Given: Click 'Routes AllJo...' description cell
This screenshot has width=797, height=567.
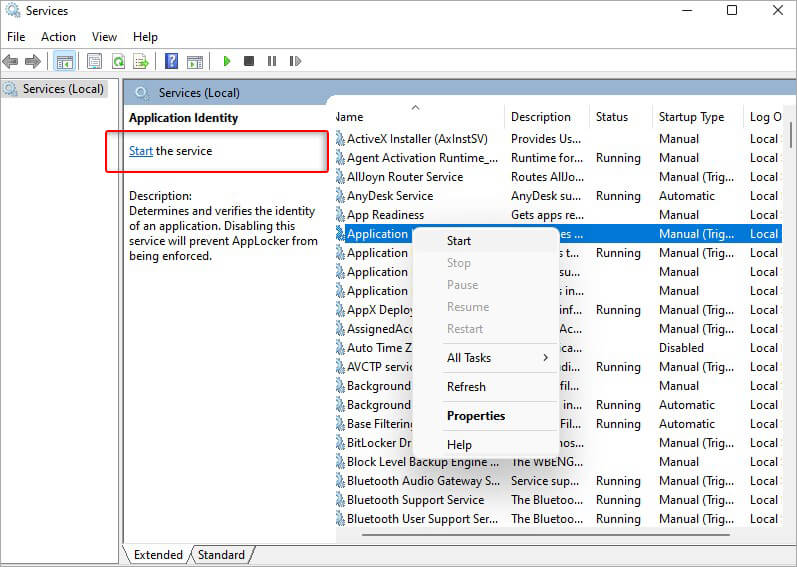Looking at the screenshot, I should pos(547,177).
